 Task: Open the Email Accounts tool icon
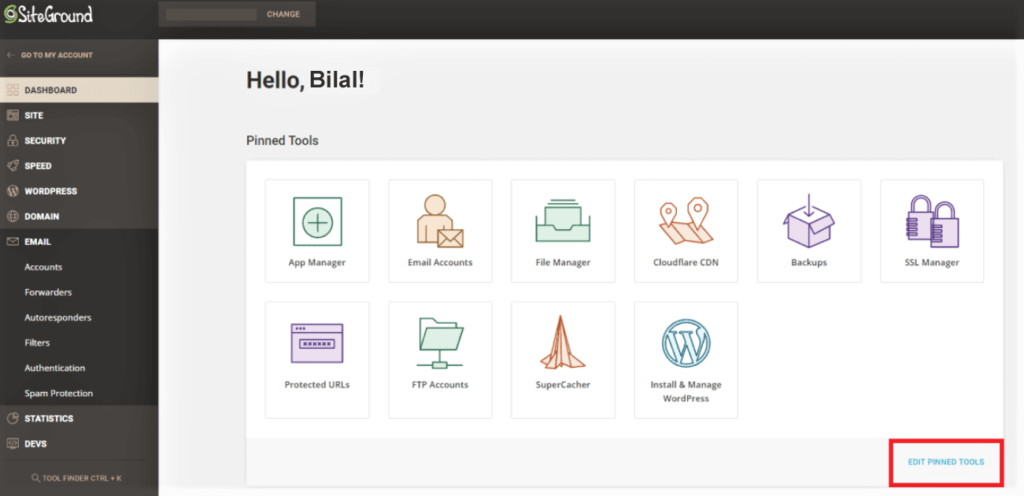click(440, 221)
